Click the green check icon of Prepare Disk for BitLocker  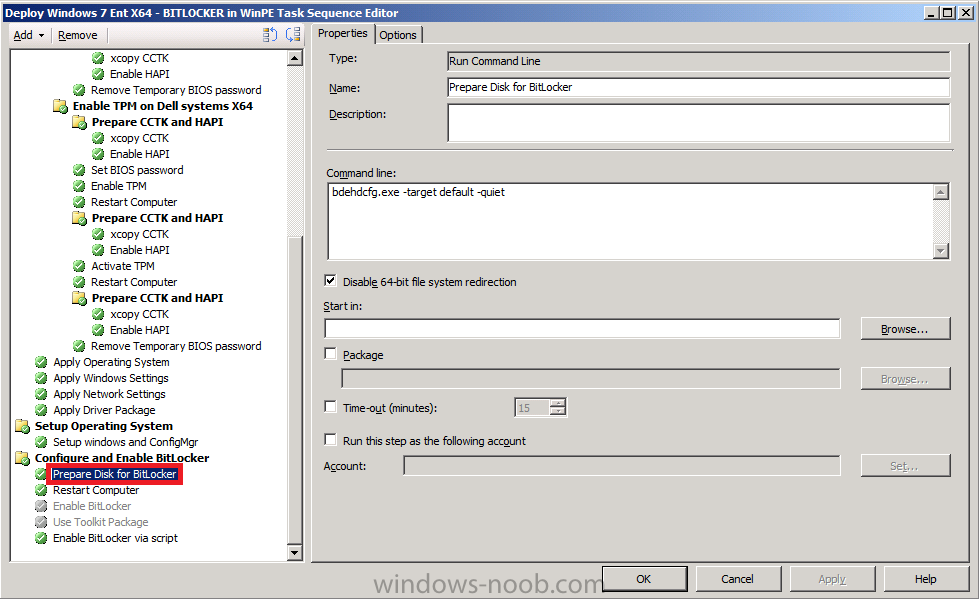(41, 474)
